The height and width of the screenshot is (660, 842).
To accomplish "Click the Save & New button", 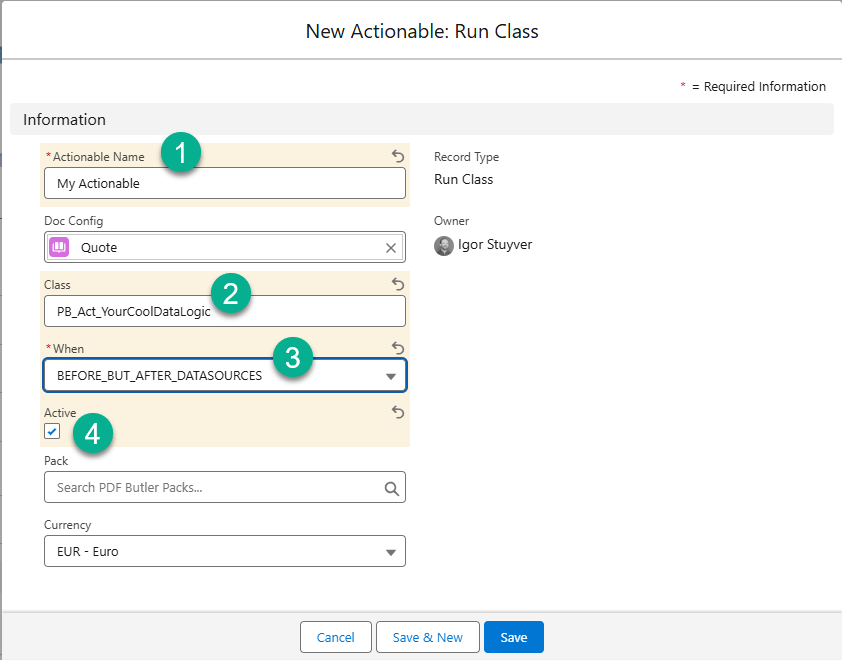I will click(427, 637).
